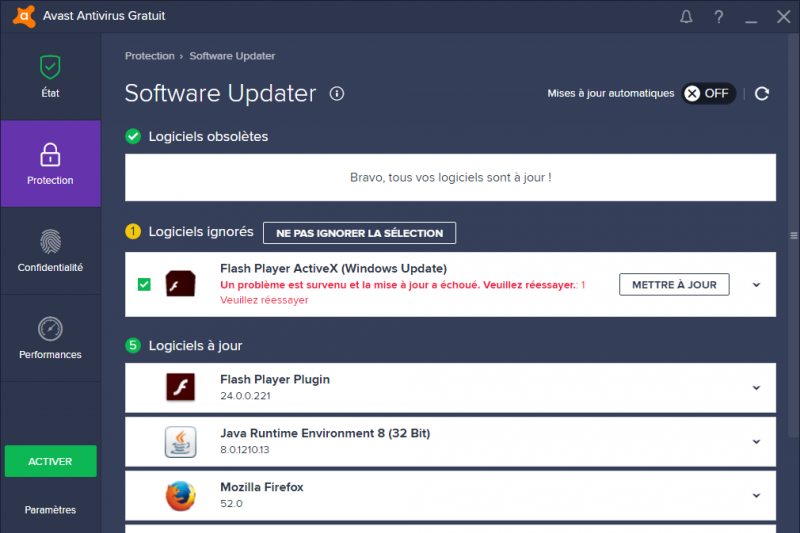This screenshot has height=533, width=800.
Task: Click Flash Player ActiveX (Windows Update) title
Action: [334, 269]
